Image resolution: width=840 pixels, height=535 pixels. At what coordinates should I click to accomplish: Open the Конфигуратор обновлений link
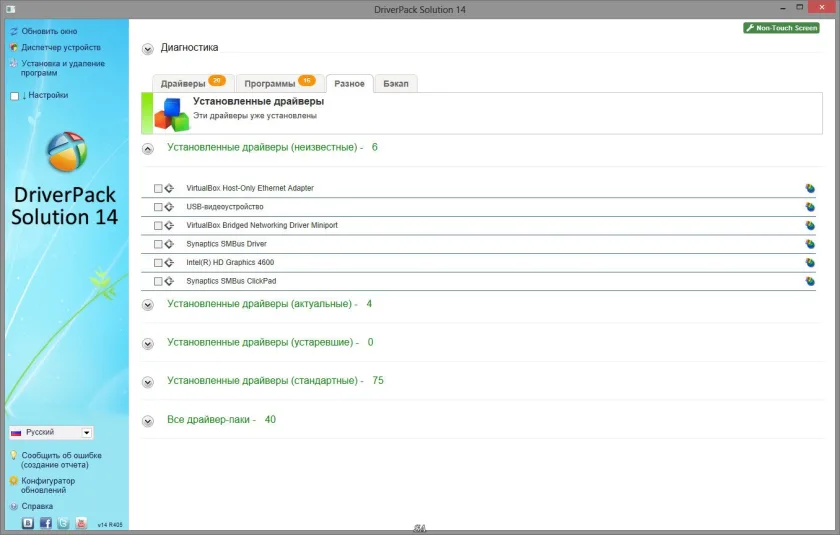click(48, 485)
